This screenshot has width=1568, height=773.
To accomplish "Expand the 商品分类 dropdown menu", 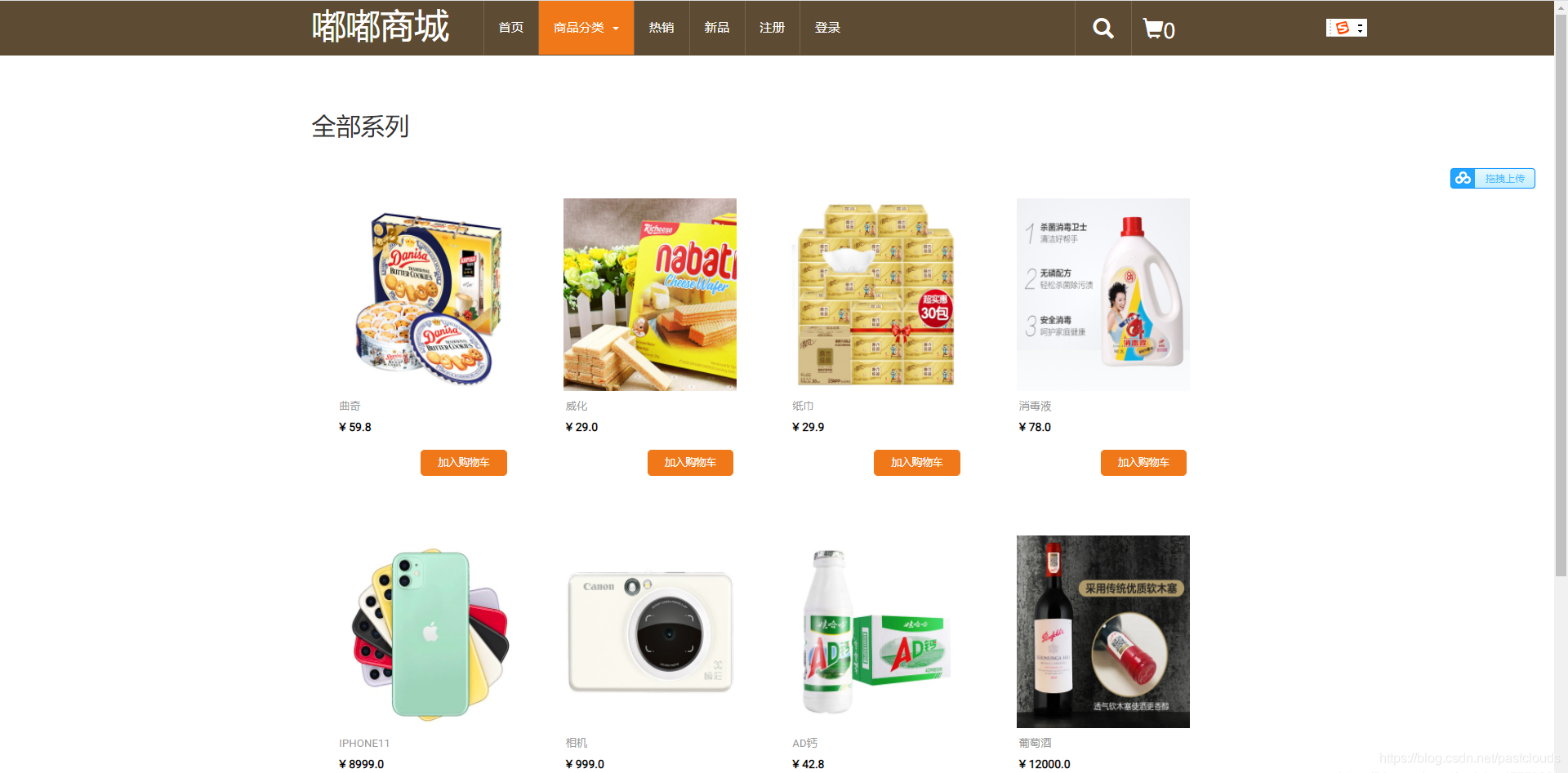I will pos(586,28).
